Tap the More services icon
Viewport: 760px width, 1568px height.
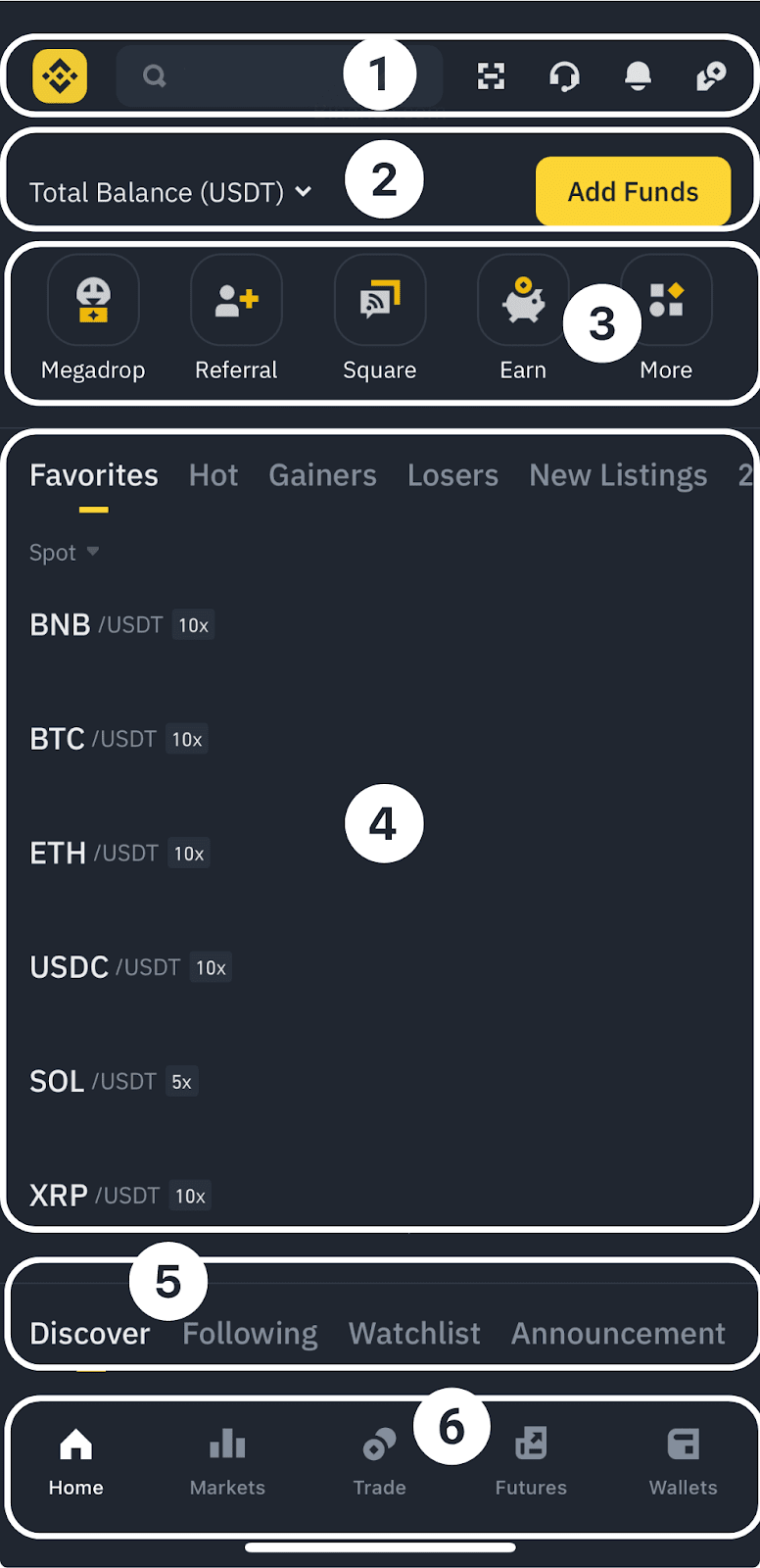pos(667,300)
